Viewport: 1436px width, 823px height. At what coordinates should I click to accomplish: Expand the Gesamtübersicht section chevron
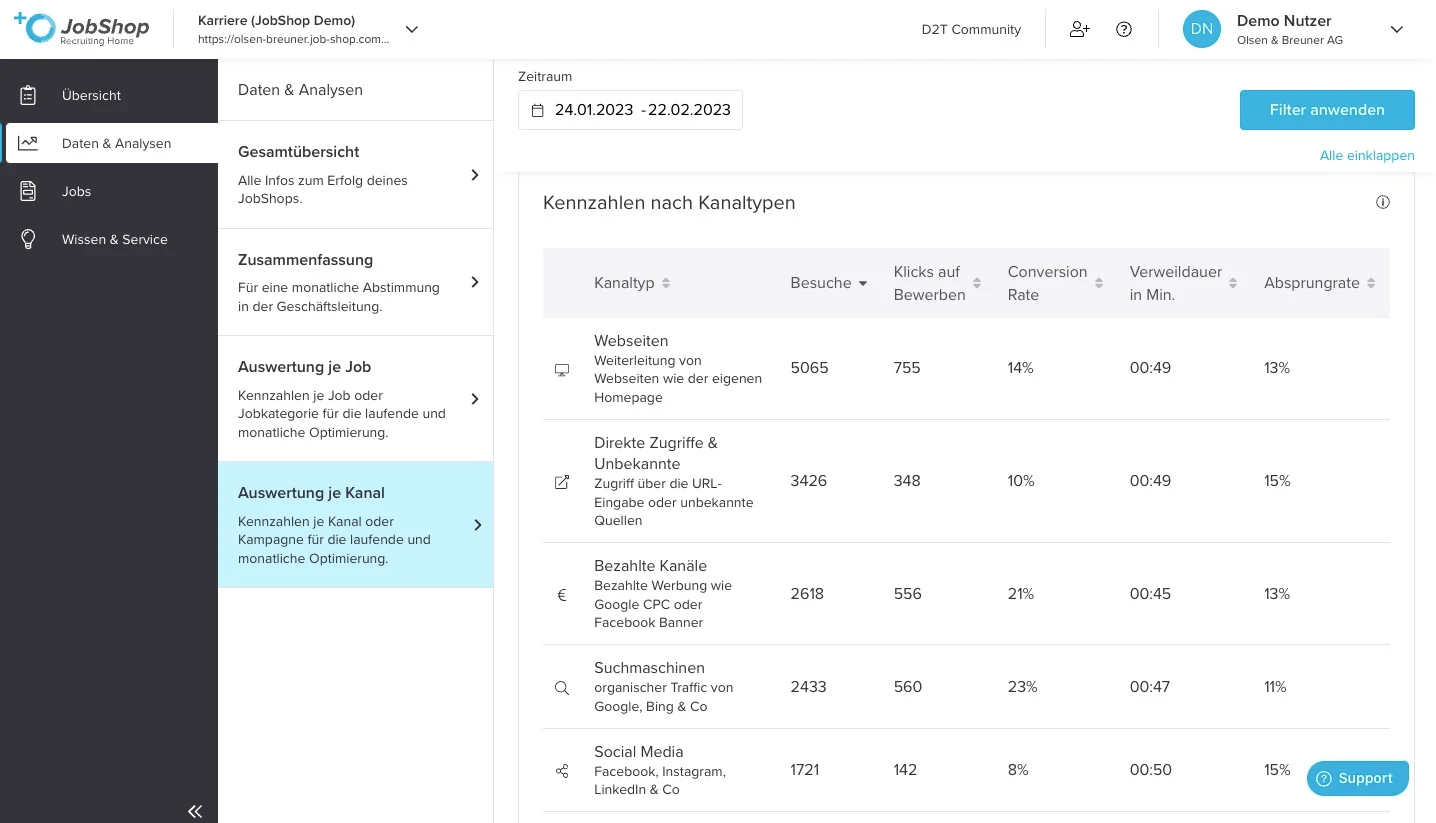pyautogui.click(x=475, y=174)
